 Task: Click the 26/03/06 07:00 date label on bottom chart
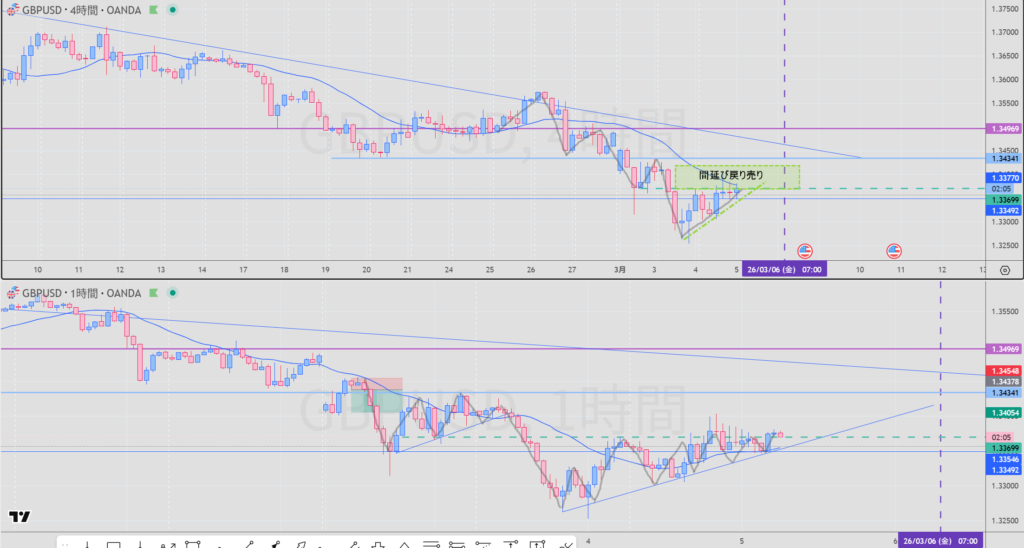938,540
